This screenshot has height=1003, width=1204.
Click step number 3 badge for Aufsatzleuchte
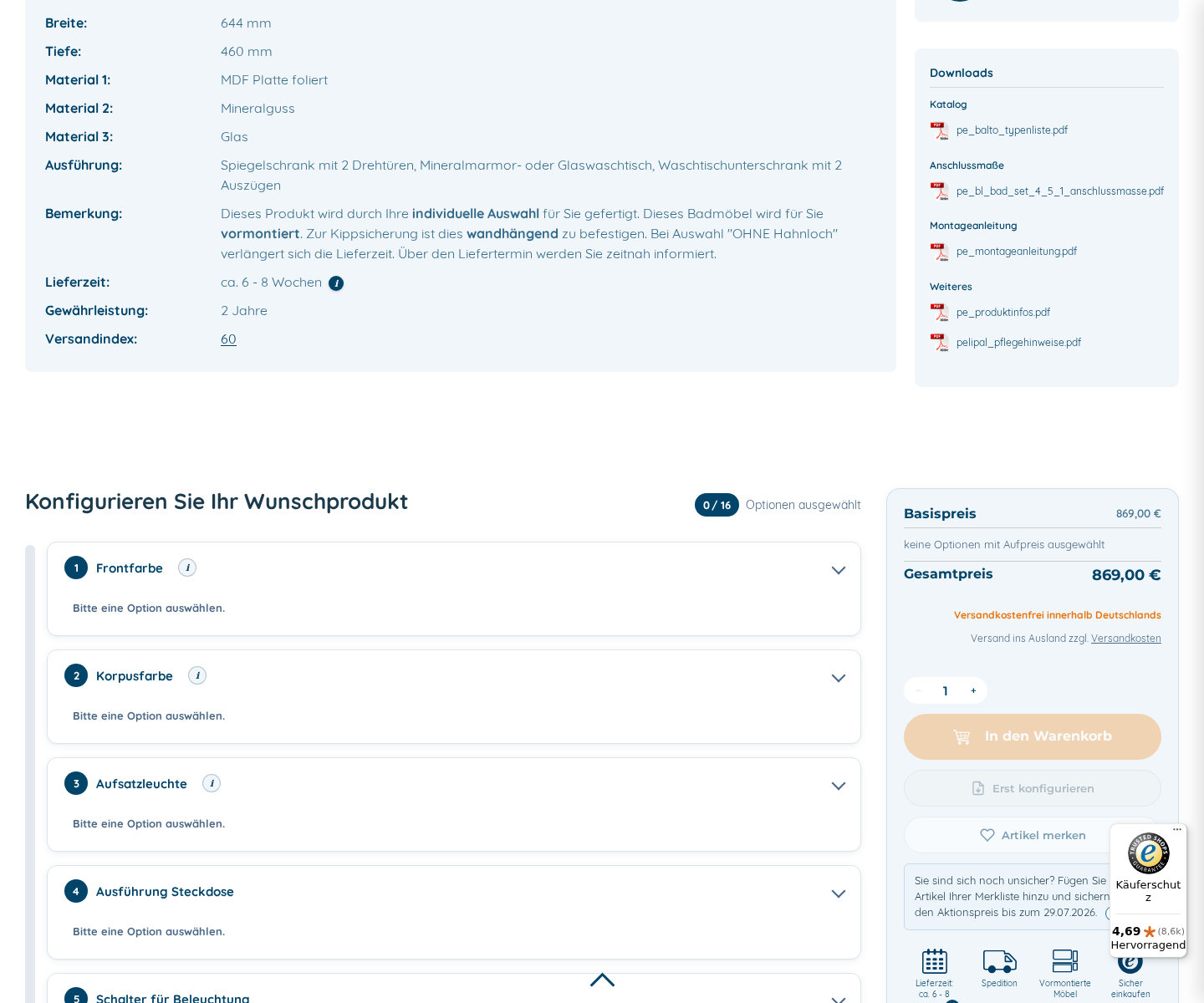click(x=76, y=783)
